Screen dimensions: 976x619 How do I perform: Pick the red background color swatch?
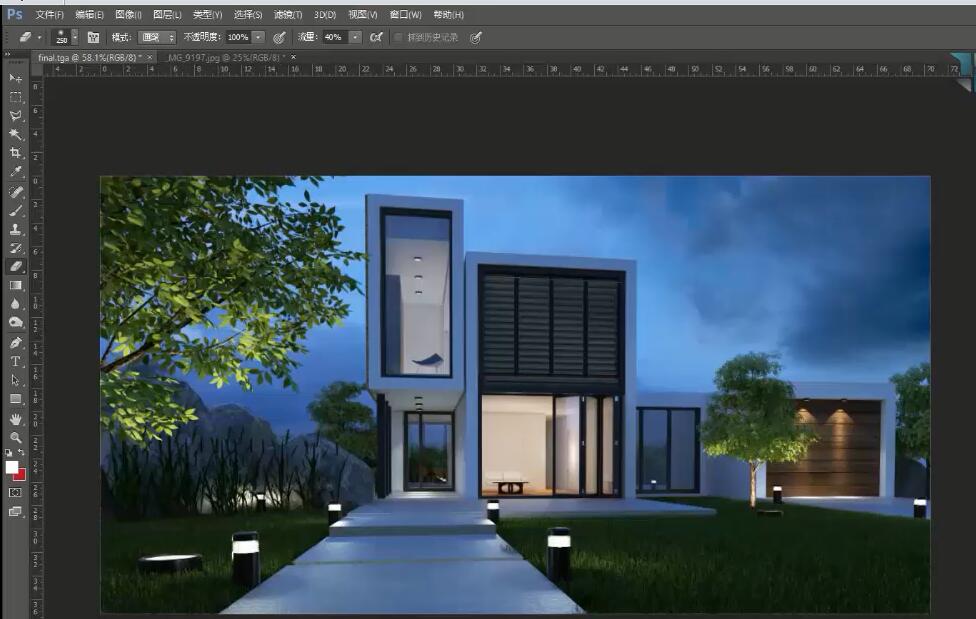click(x=21, y=475)
